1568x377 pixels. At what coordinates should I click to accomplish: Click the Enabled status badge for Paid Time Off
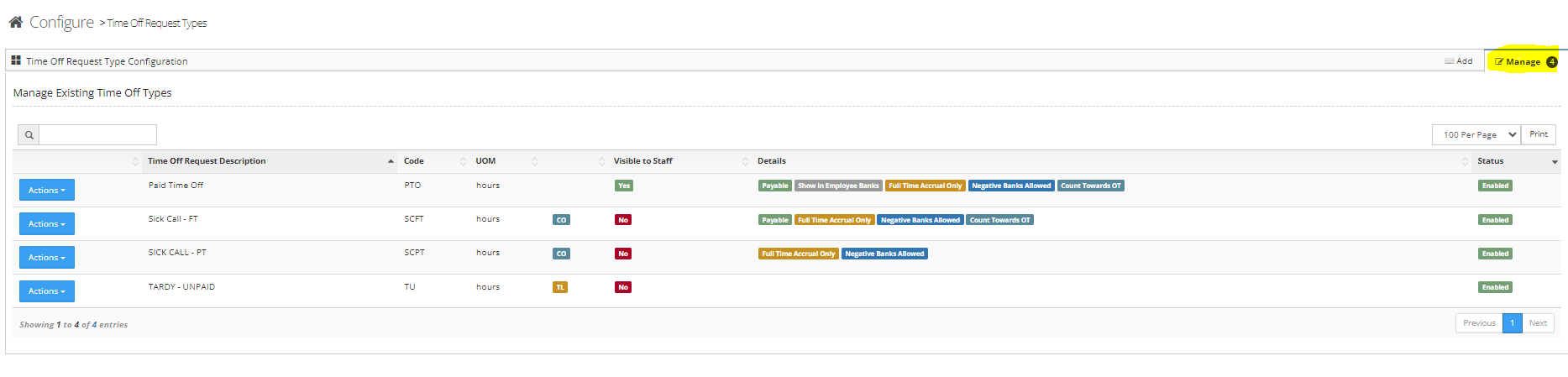[1494, 186]
